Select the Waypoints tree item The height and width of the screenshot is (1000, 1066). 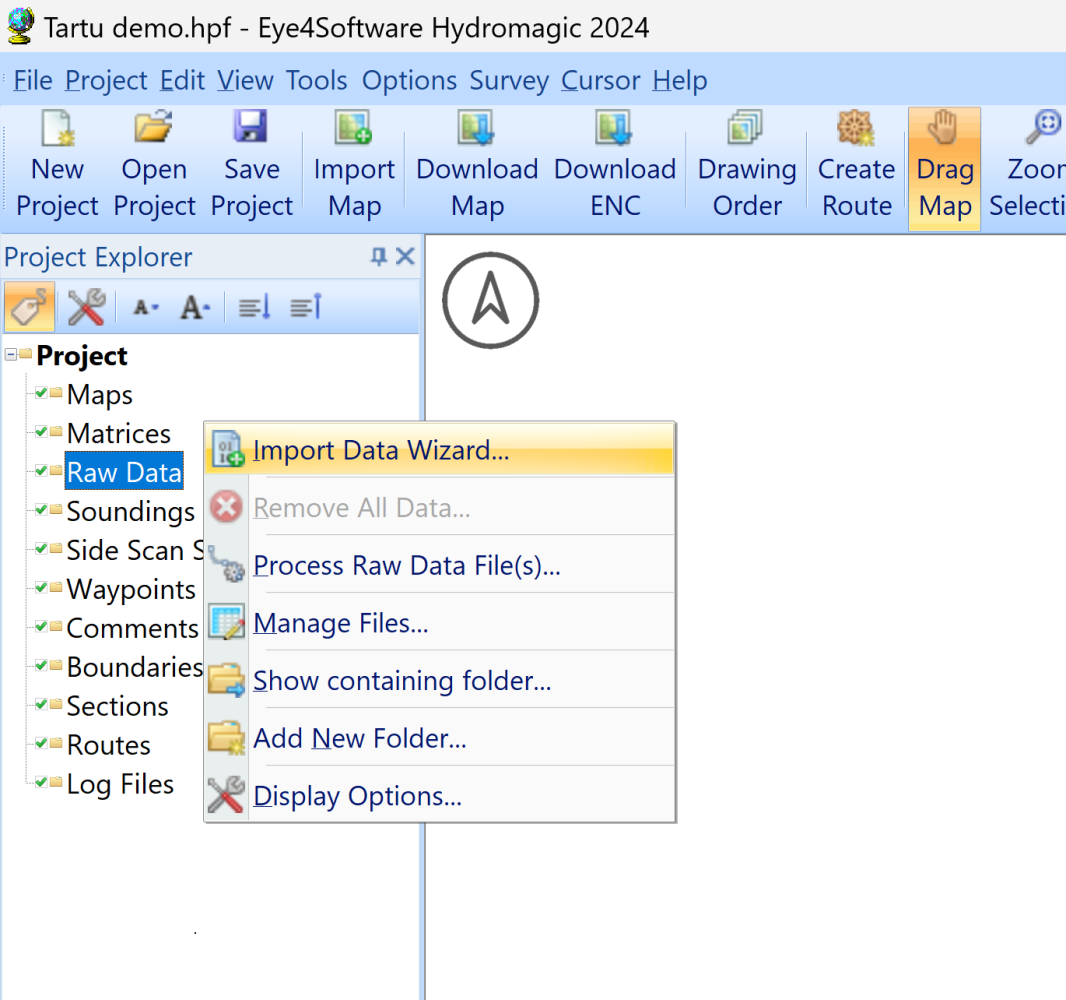pos(131,589)
